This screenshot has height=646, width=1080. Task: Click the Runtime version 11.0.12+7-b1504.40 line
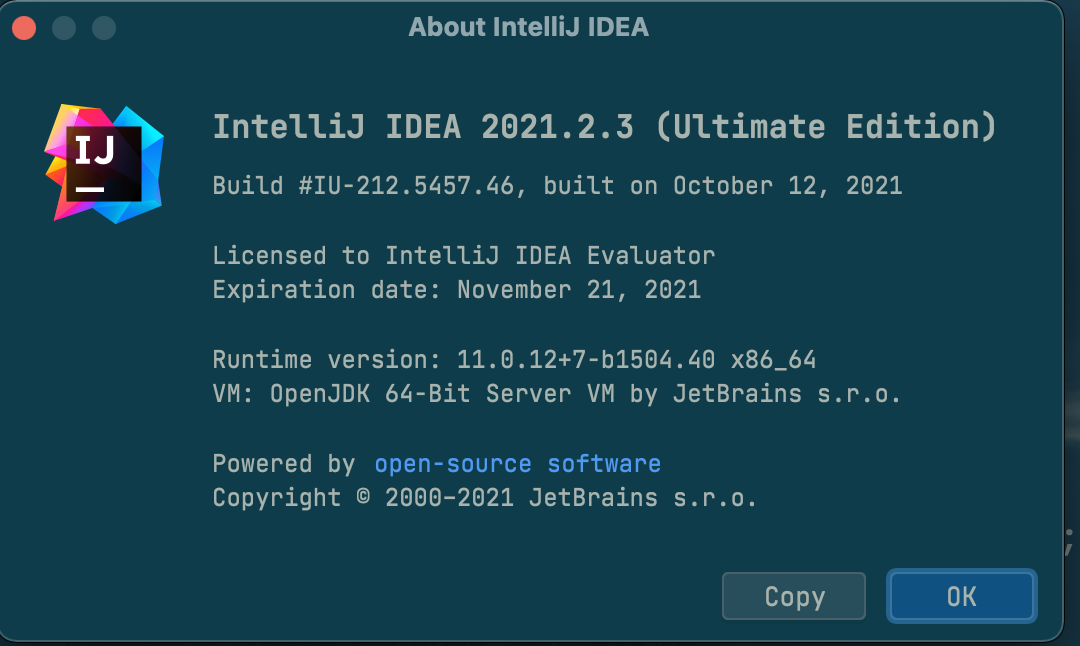[514, 360]
